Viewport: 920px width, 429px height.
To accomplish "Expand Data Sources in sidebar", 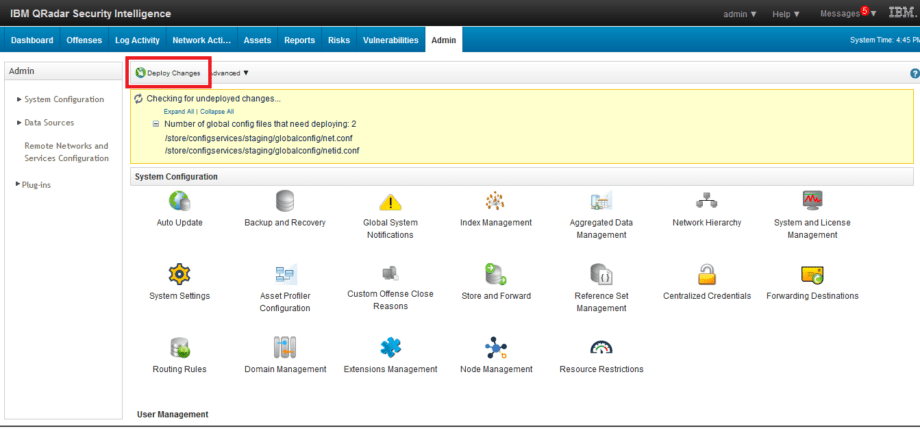I will (x=49, y=122).
